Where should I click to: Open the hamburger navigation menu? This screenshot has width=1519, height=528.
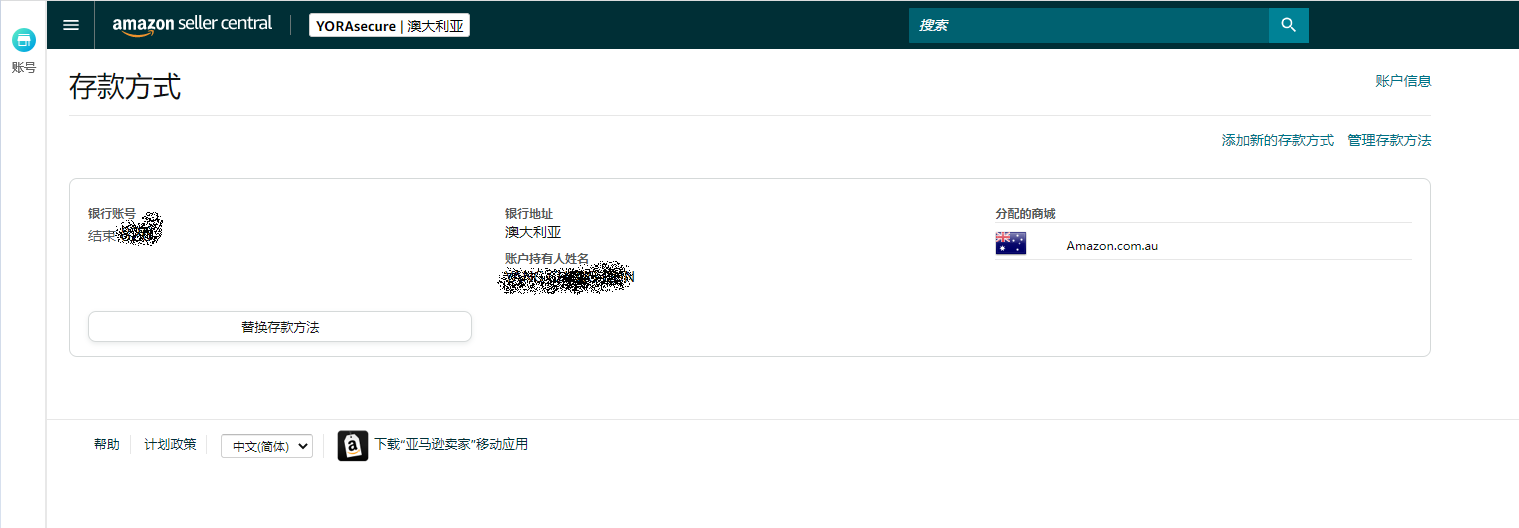71,25
